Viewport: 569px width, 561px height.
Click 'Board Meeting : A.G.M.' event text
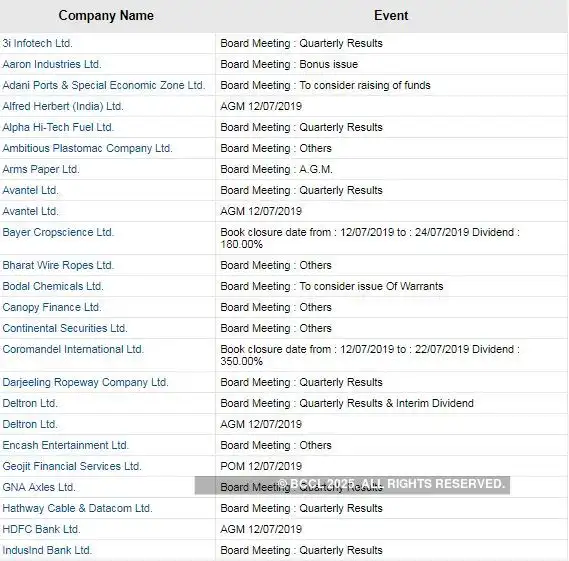tap(276, 169)
